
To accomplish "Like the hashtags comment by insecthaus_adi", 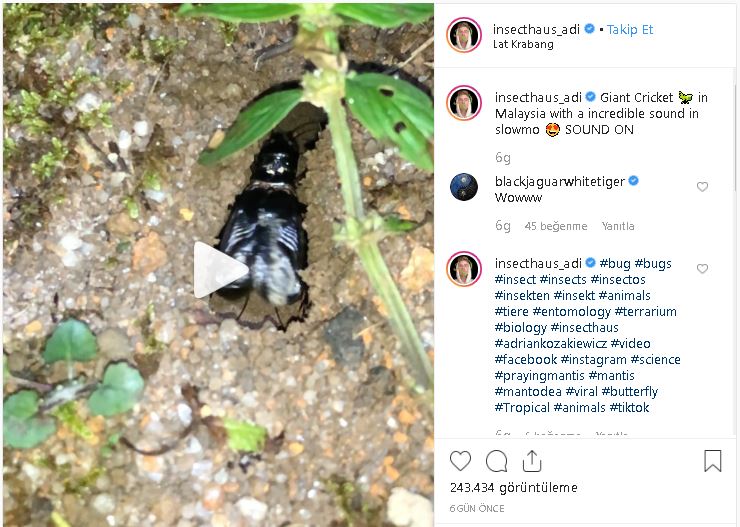I will click(x=702, y=269).
